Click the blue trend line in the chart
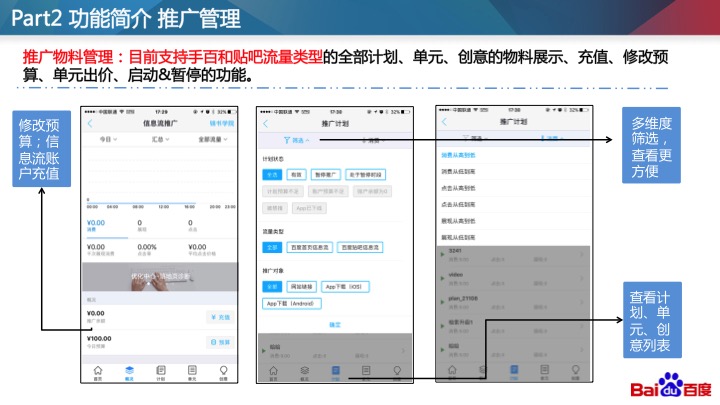The image size is (720, 405). 141,202
